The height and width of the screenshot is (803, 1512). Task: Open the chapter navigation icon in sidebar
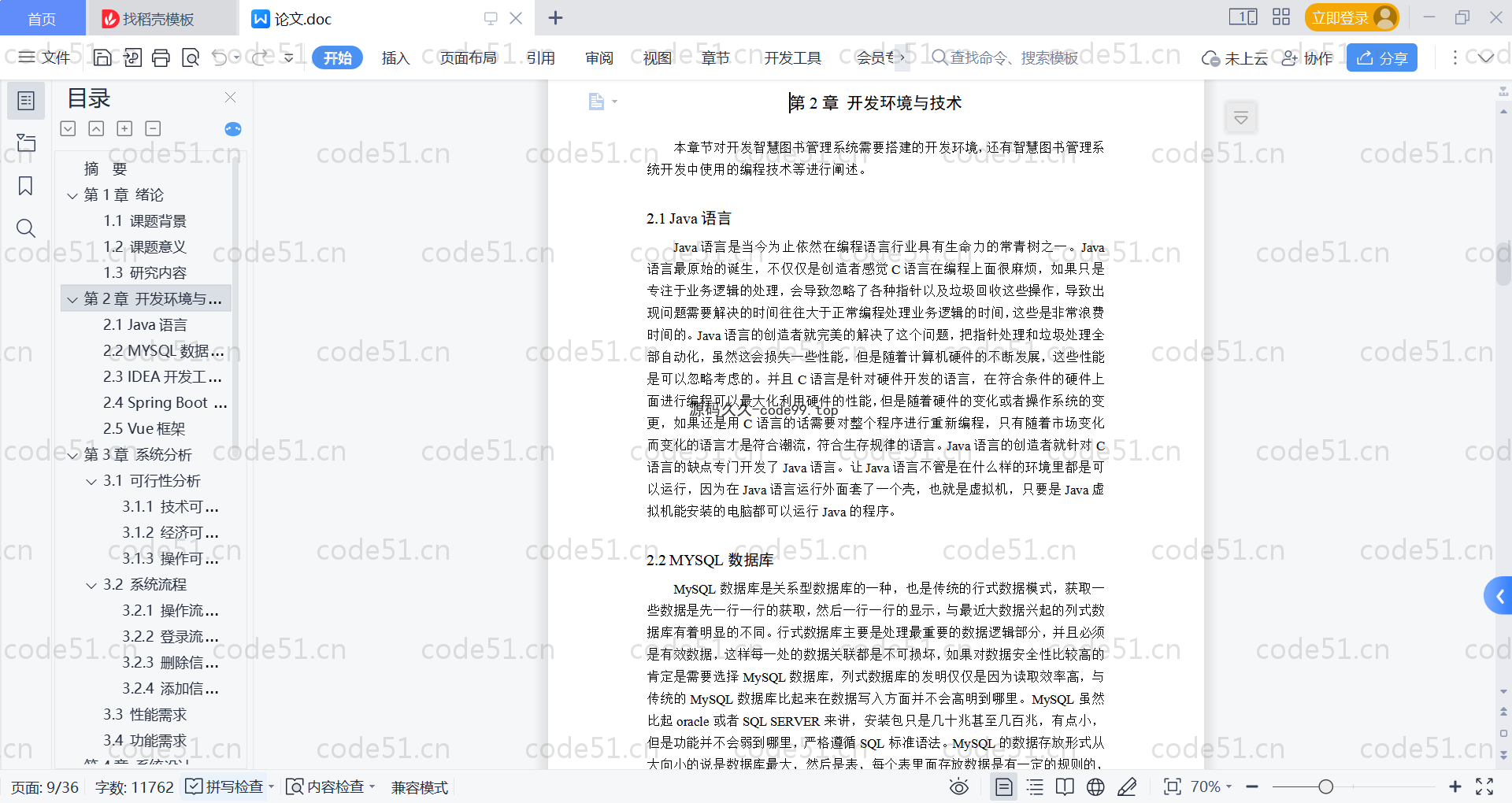[26, 142]
